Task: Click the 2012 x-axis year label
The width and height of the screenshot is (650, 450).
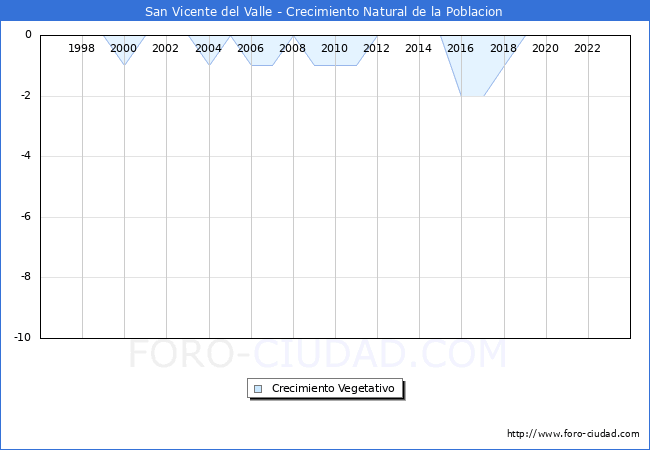Action: (376, 48)
